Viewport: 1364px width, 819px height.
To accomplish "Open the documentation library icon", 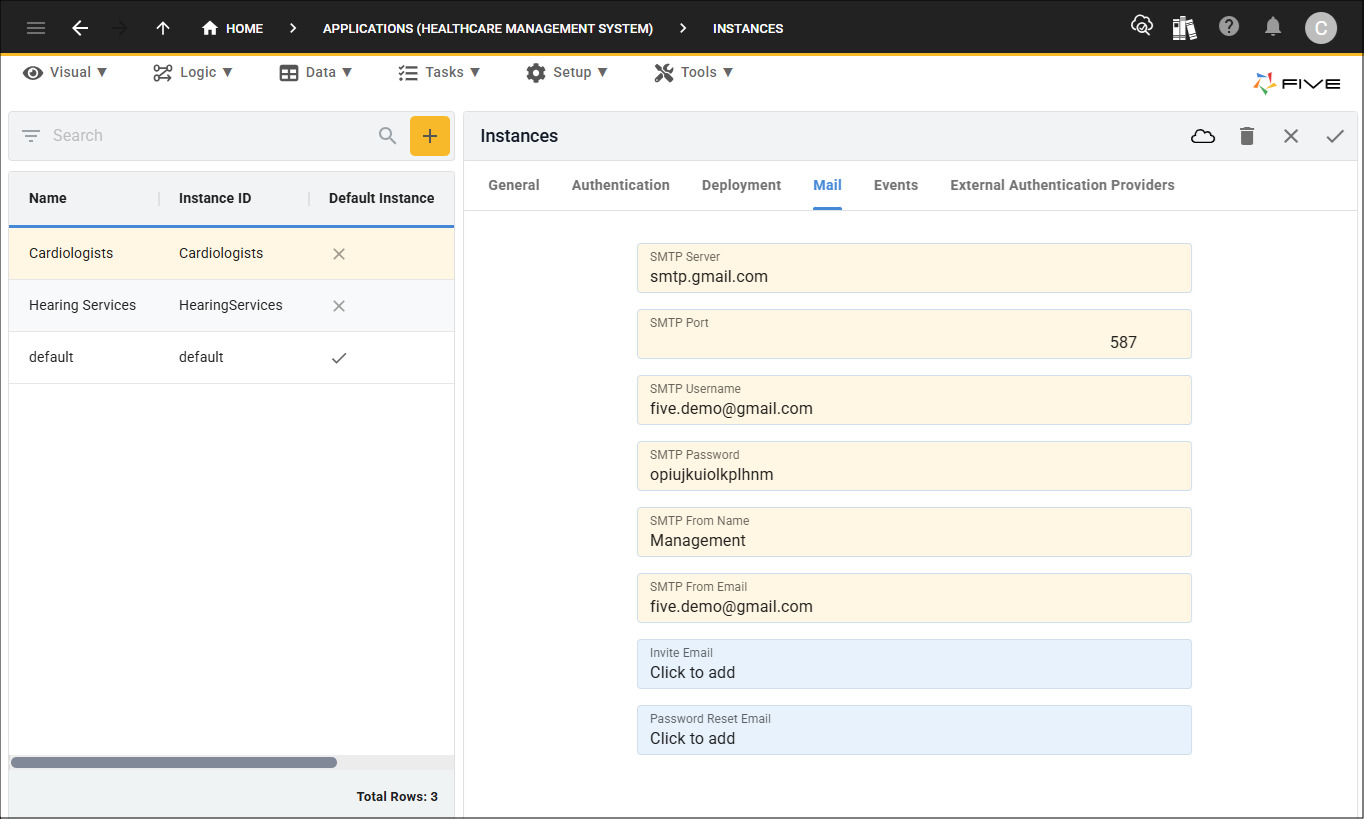I will point(1184,27).
